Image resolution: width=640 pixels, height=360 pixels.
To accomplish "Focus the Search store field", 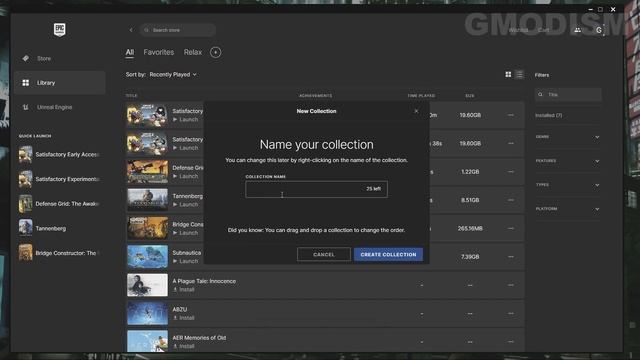I will pyautogui.click(x=178, y=30).
